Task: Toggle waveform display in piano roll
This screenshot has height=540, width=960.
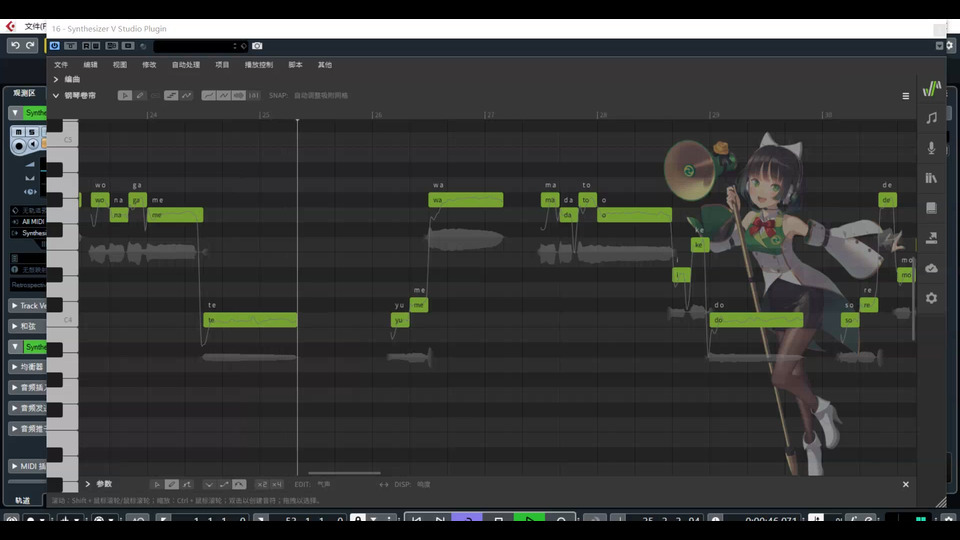Action: 239,96
